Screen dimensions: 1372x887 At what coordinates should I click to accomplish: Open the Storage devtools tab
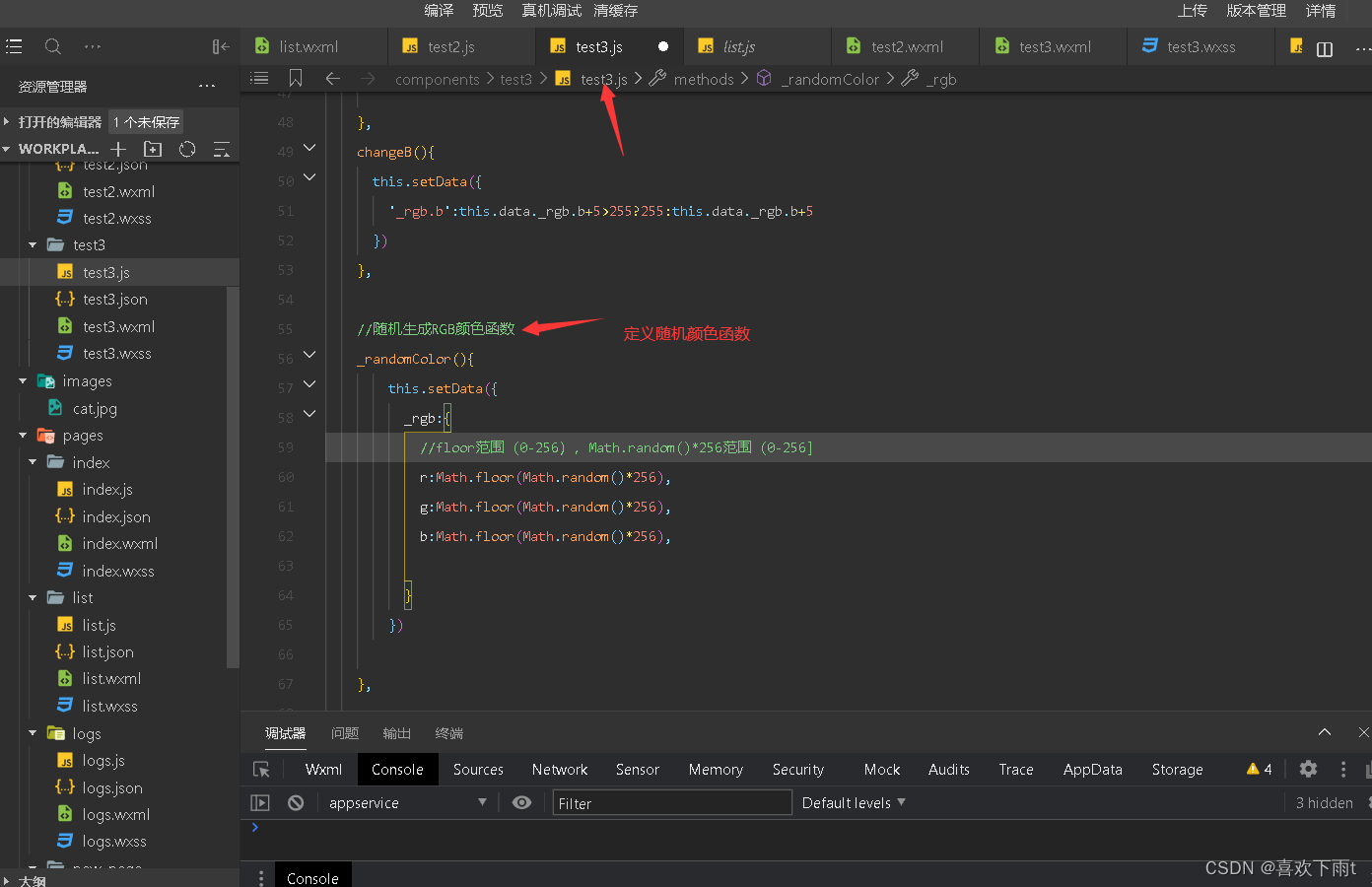pos(1177,770)
